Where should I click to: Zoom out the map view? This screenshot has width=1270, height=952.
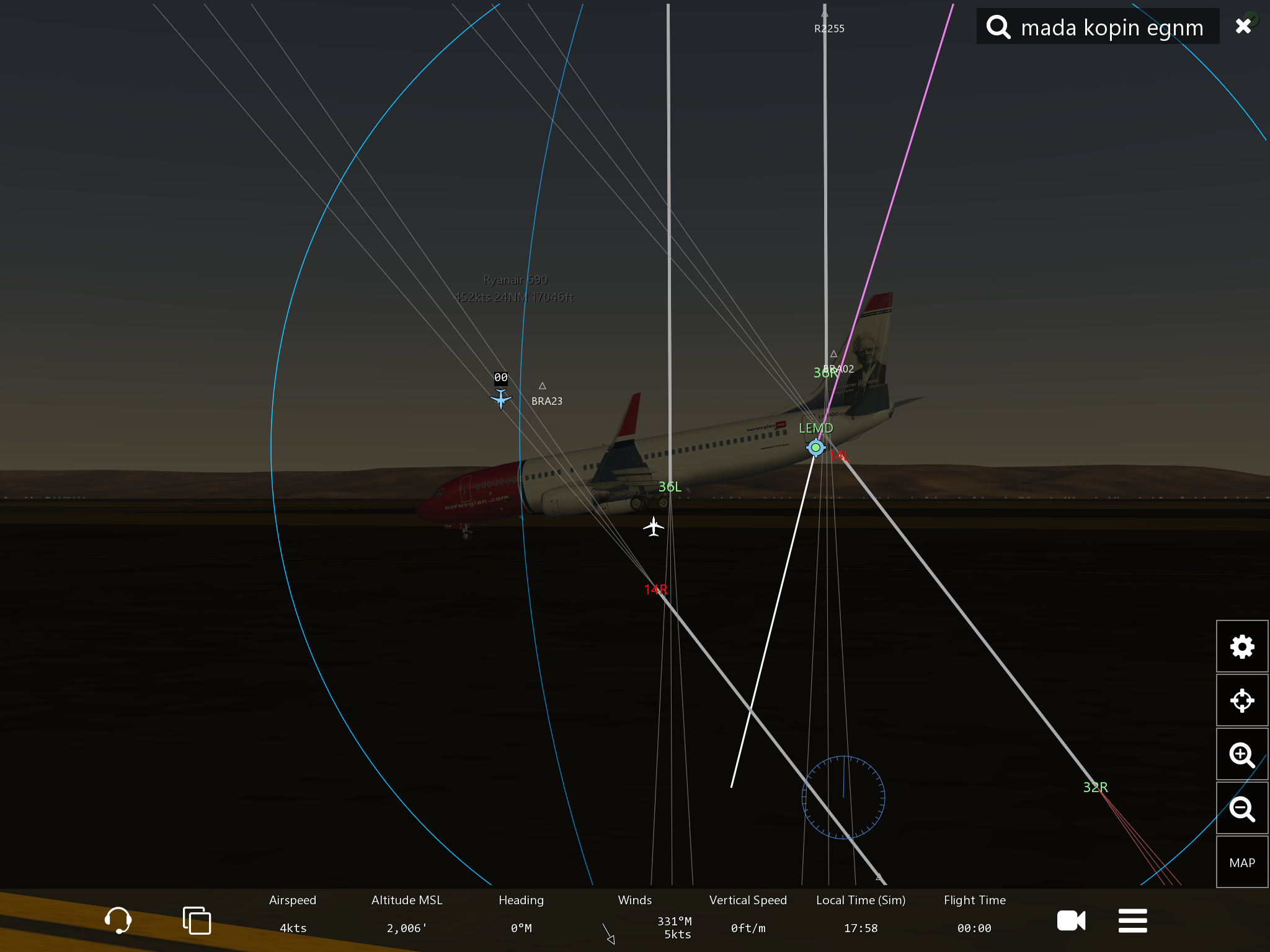[1241, 808]
